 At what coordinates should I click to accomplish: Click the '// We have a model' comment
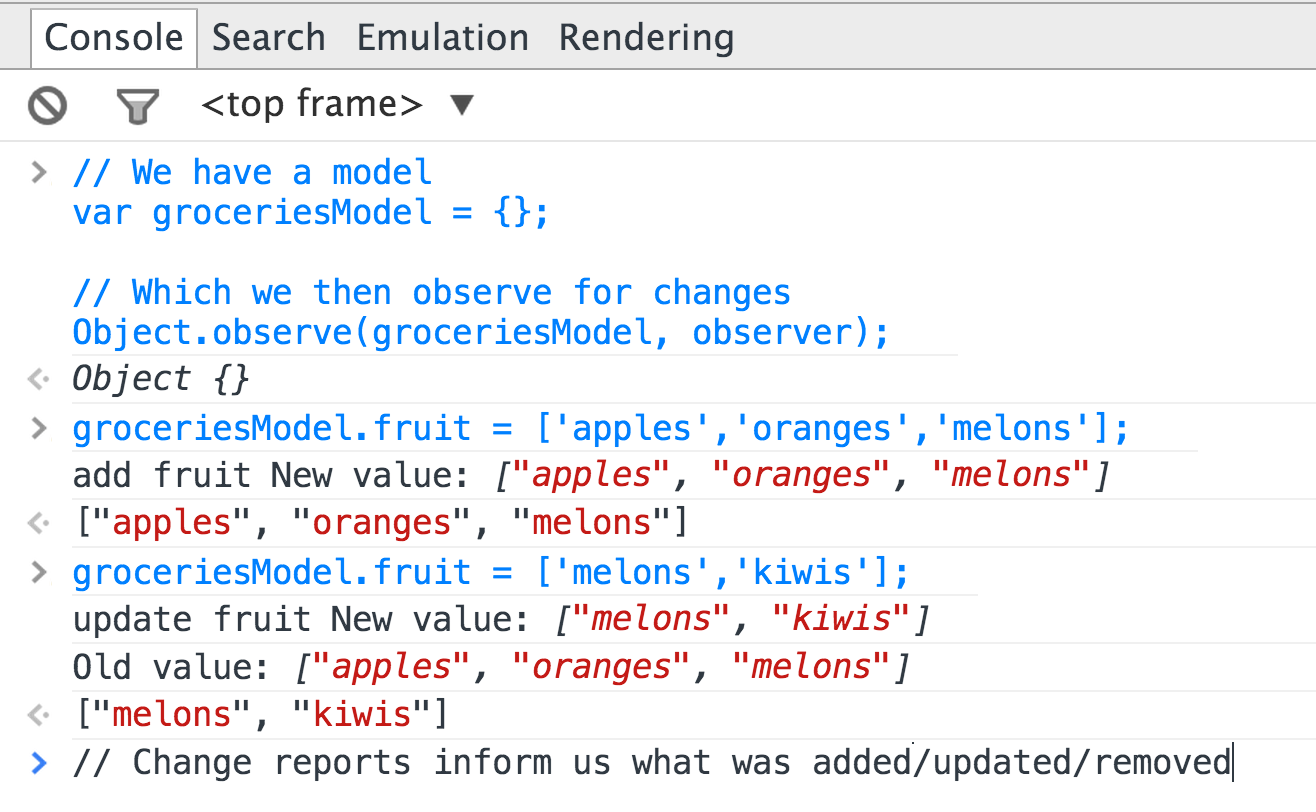pyautogui.click(x=252, y=172)
